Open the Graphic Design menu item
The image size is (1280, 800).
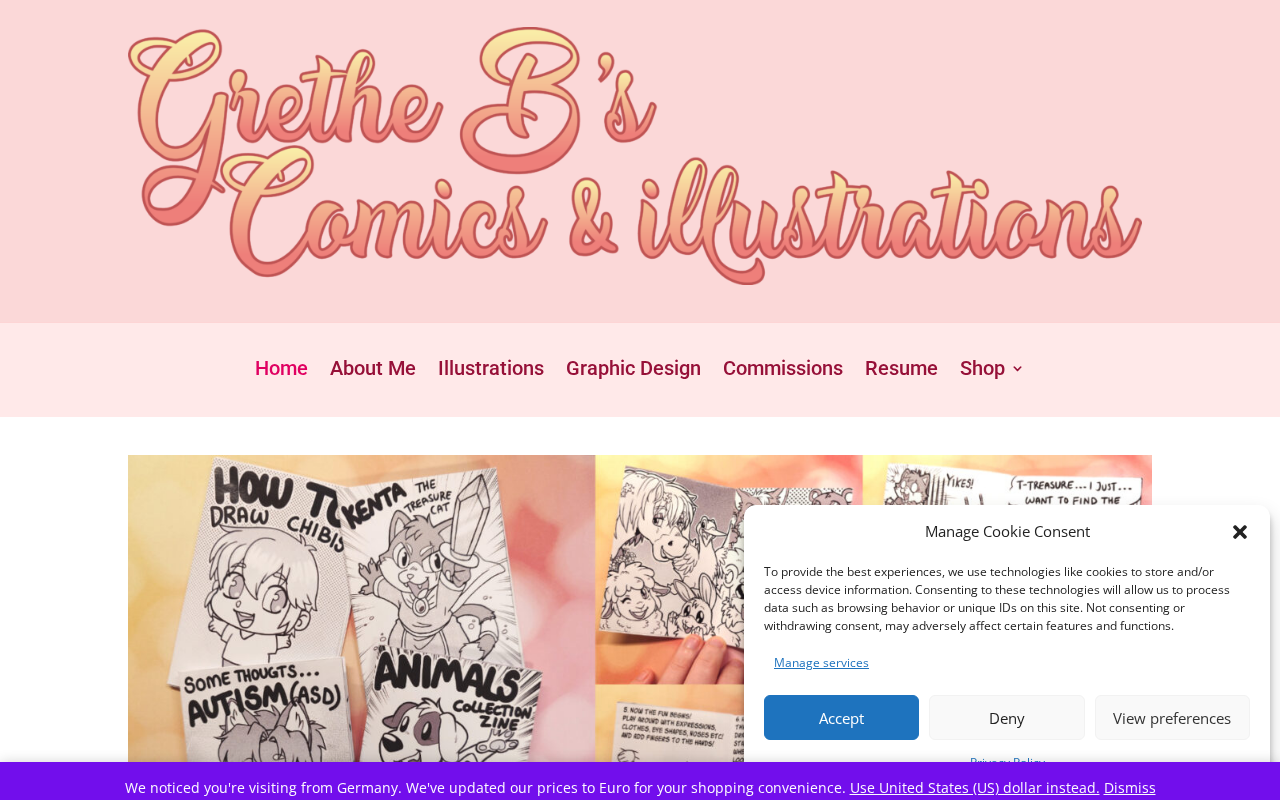(633, 368)
